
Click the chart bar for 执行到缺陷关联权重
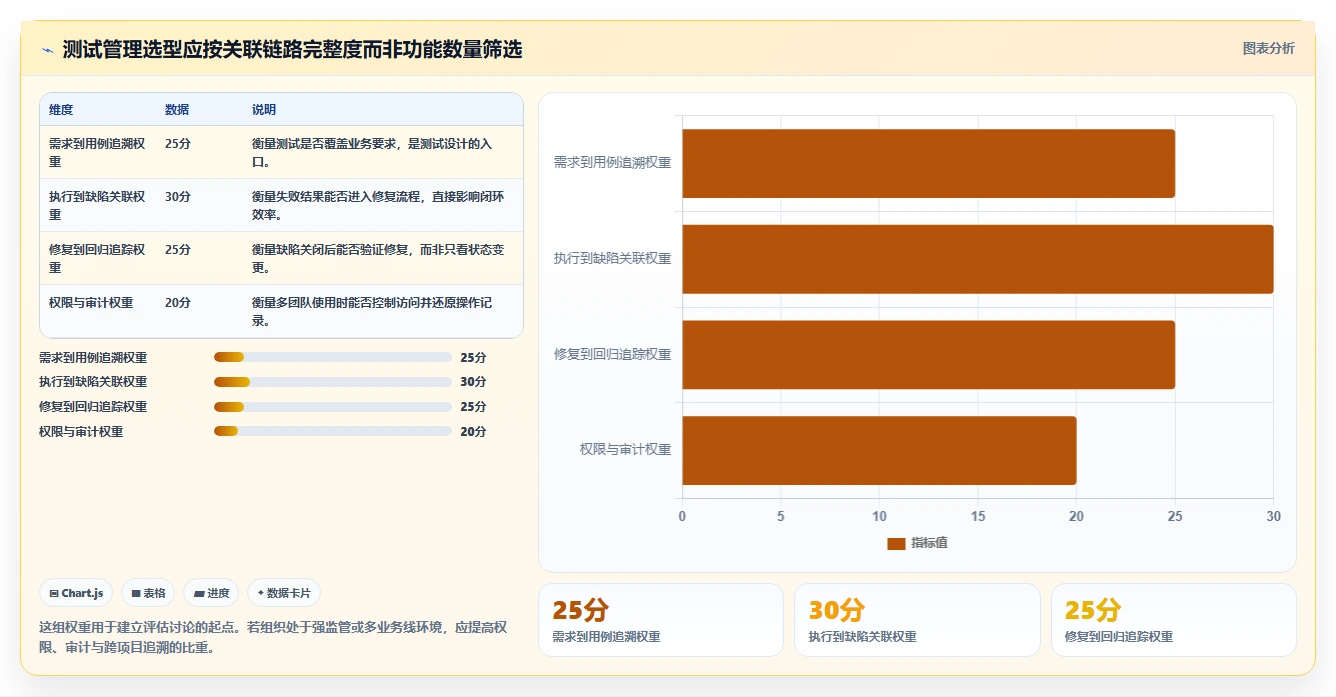pos(978,259)
